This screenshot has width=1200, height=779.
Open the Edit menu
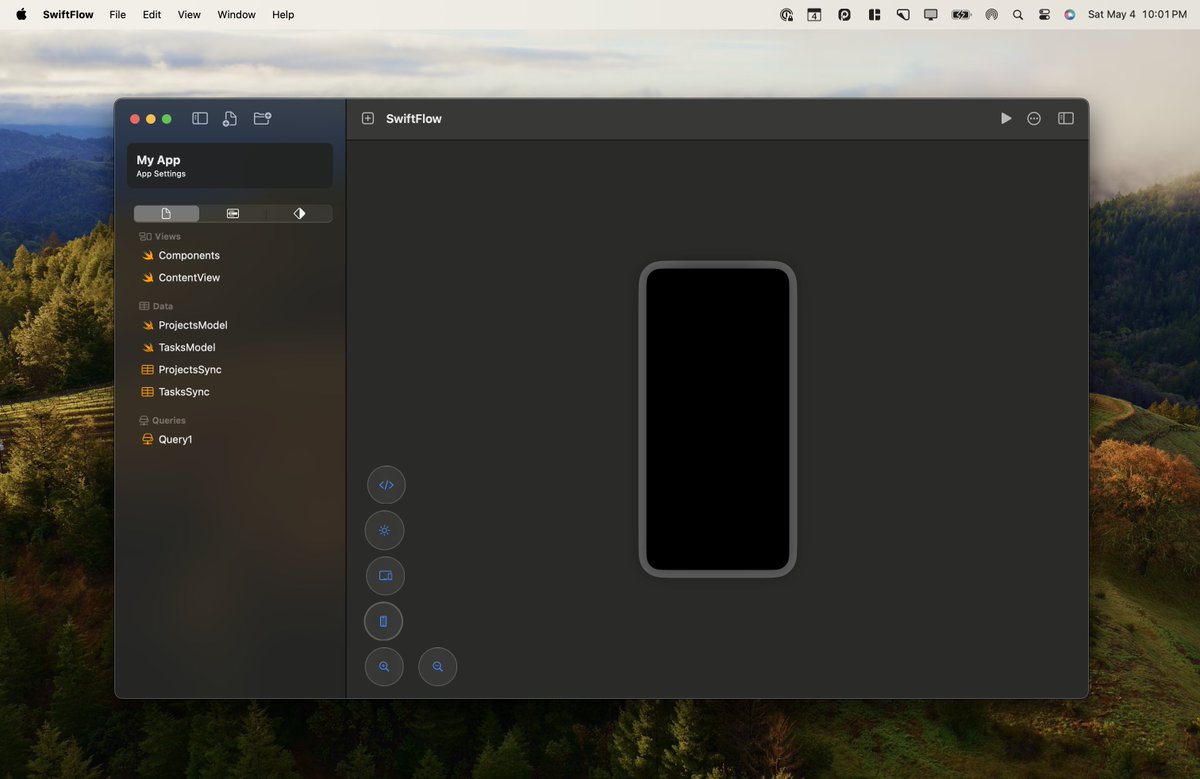pyautogui.click(x=152, y=15)
